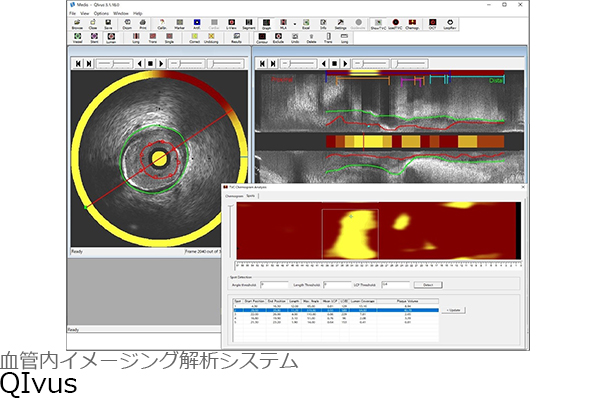This screenshot has width=600, height=400.
Task: Click the vertical slider beside the chemogram map
Action: 230,231
